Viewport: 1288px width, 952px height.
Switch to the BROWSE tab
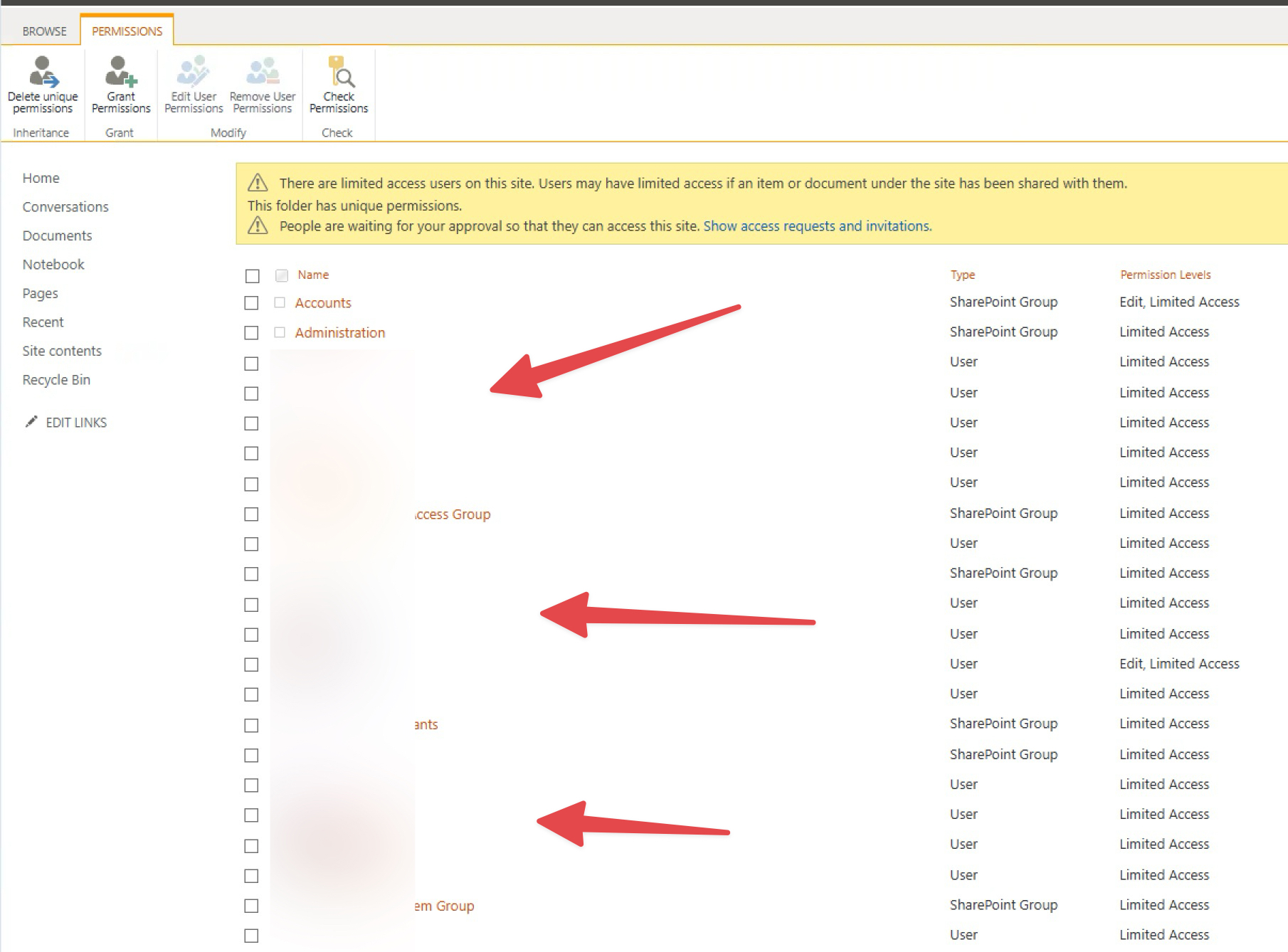[x=44, y=31]
